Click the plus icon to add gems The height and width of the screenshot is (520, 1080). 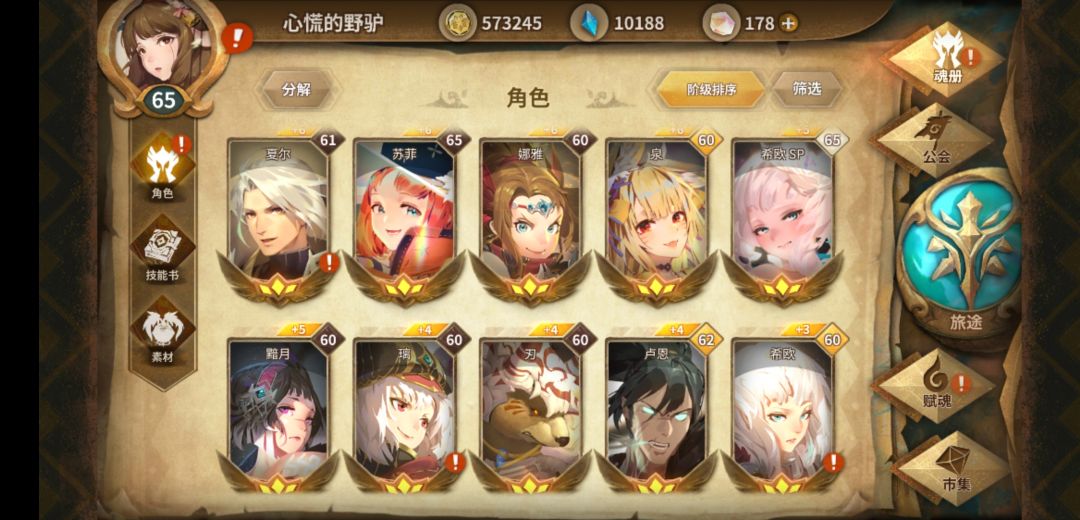click(788, 23)
